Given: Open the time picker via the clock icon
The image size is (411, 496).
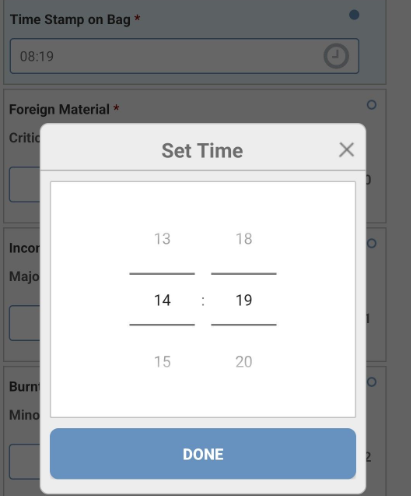Looking at the screenshot, I should [x=336, y=56].
